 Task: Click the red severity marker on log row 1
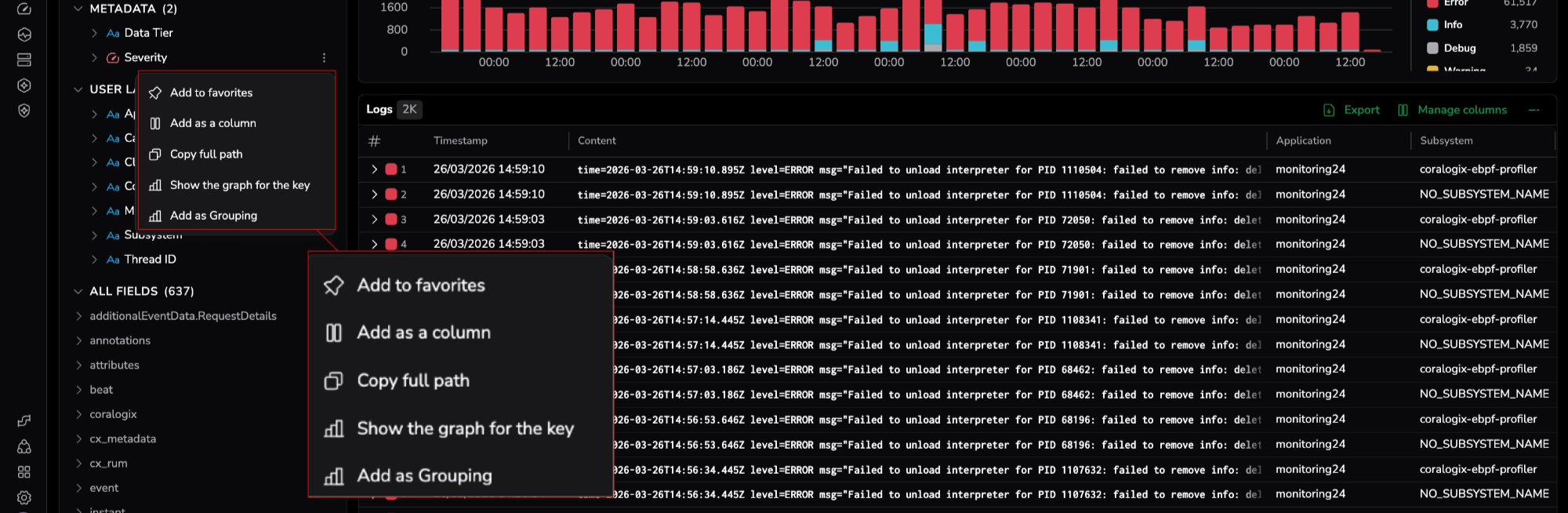(391, 169)
